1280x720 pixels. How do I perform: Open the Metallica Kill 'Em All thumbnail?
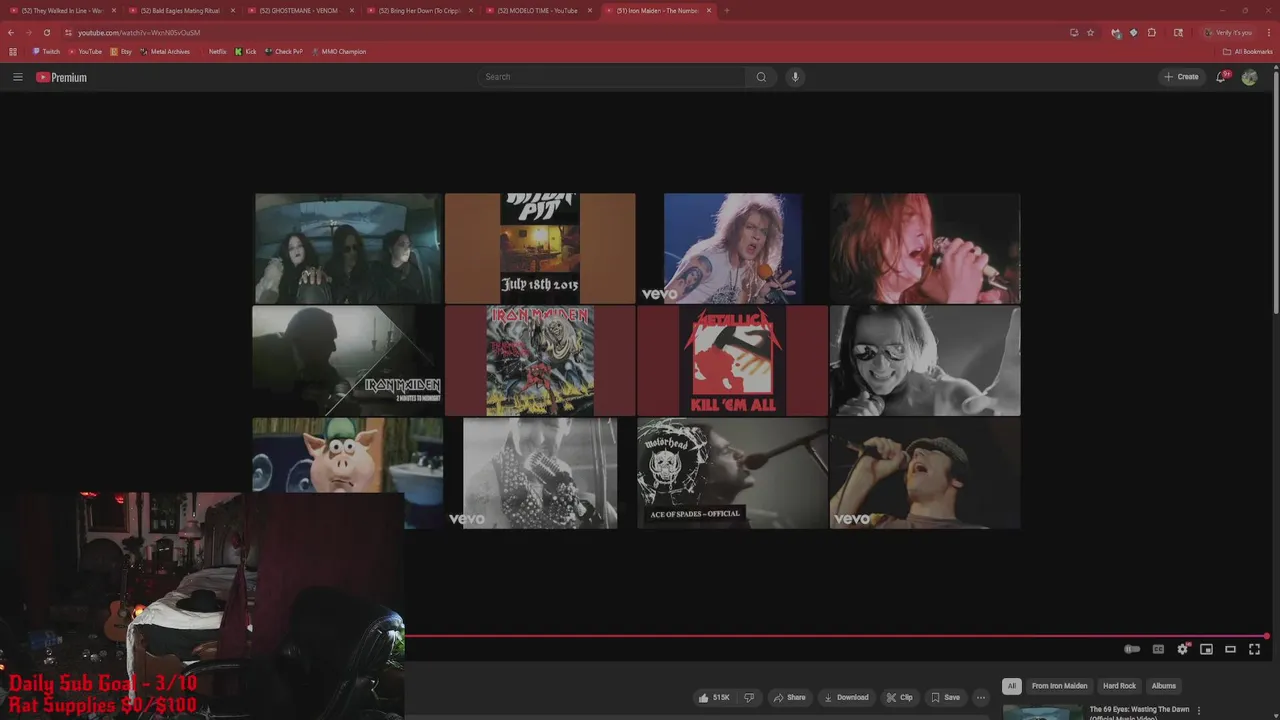732,360
